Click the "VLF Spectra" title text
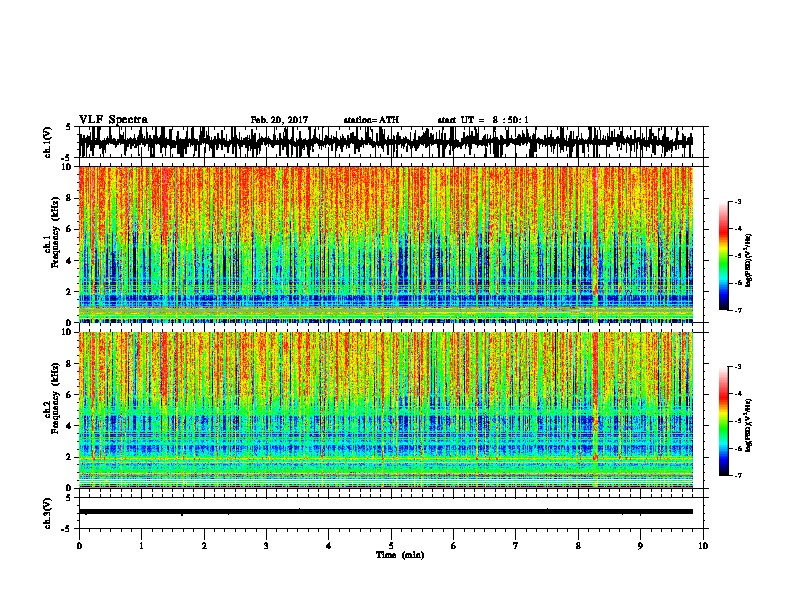The width and height of the screenshot is (792, 612). tap(113, 120)
